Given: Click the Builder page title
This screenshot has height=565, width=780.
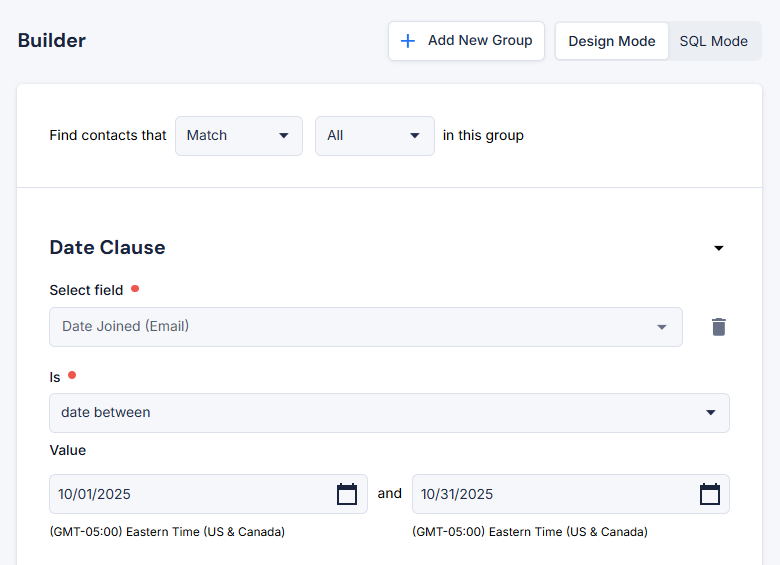Looking at the screenshot, I should coord(52,41).
